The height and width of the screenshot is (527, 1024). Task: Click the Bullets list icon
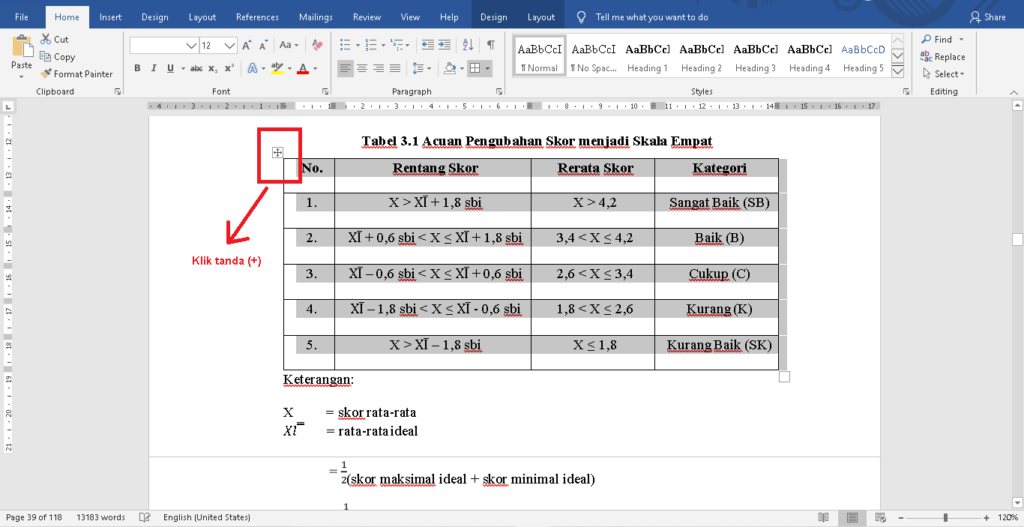345,45
